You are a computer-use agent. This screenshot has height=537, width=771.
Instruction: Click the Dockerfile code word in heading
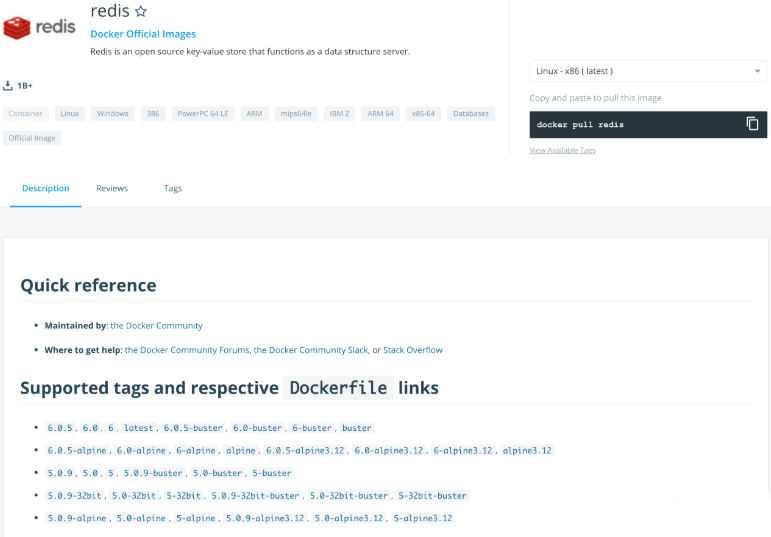tap(338, 388)
